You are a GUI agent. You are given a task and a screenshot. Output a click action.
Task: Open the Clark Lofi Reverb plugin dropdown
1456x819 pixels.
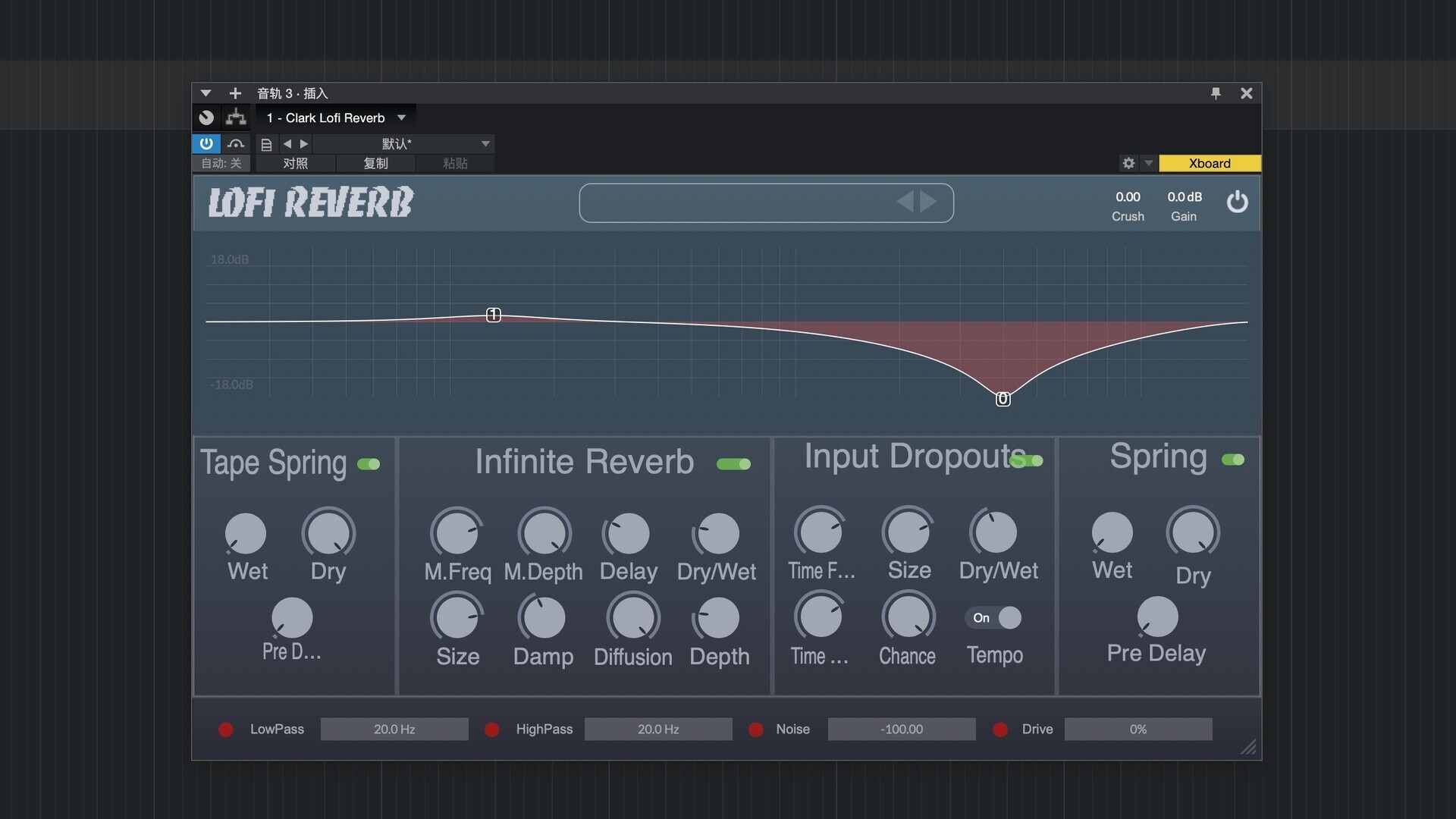(336, 118)
